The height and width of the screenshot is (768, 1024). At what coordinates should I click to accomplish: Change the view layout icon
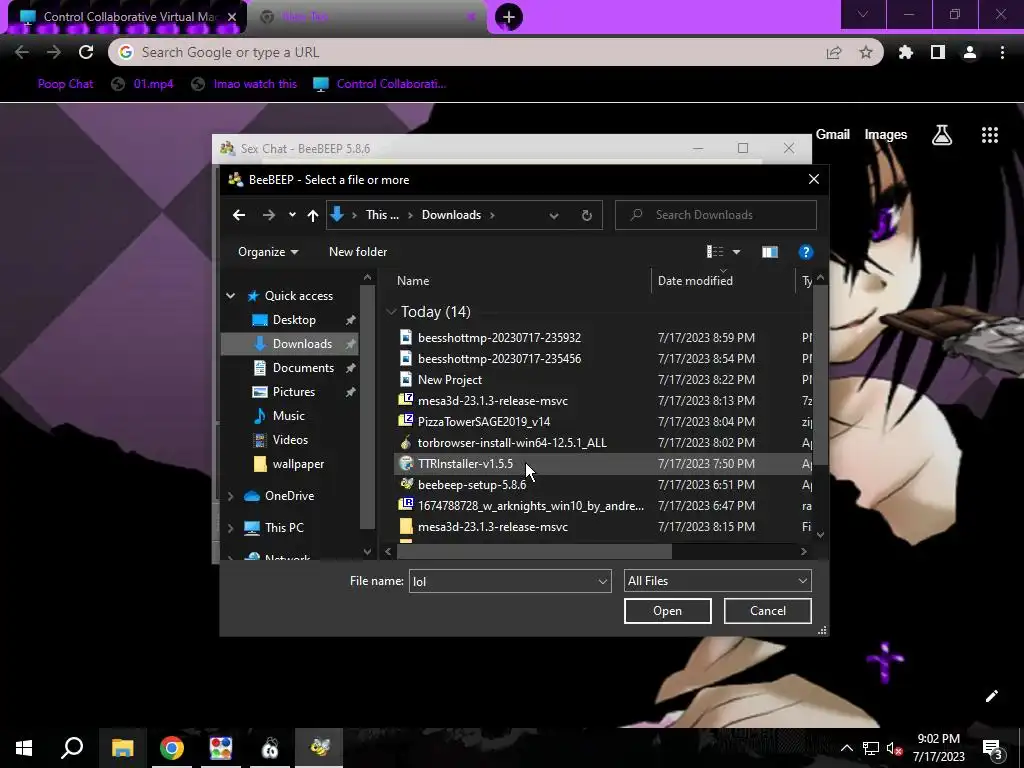[715, 251]
